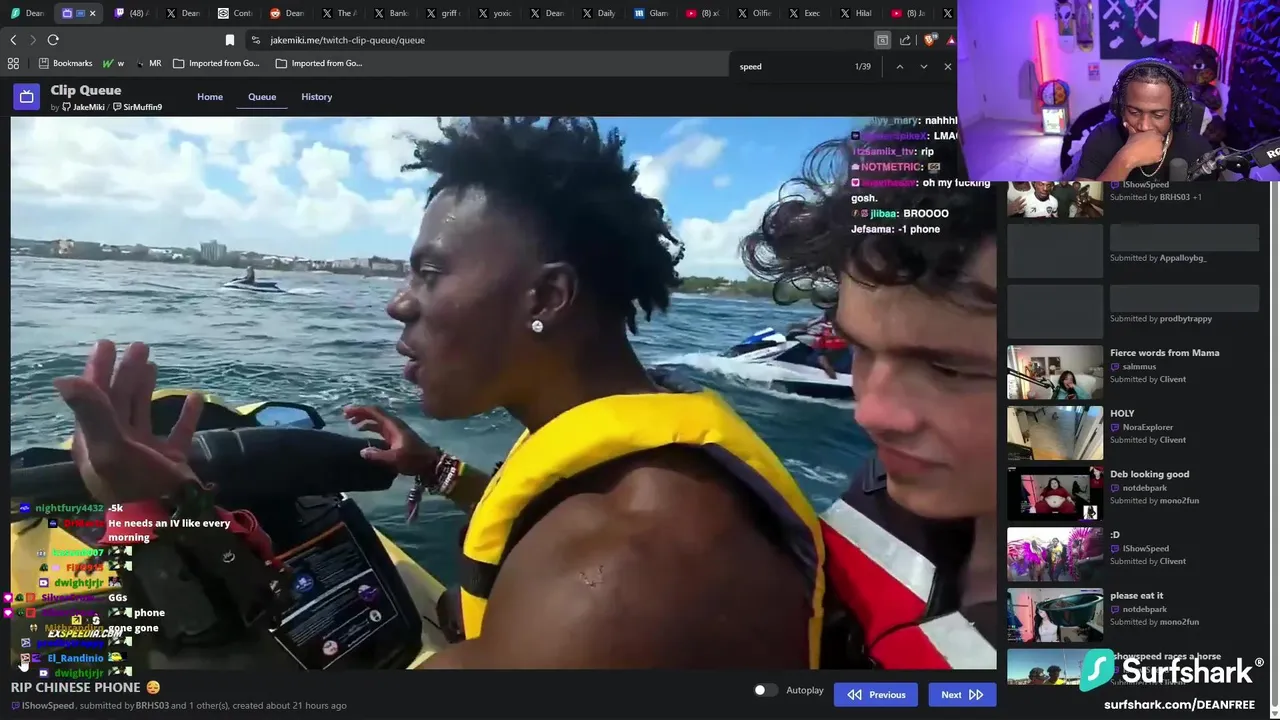Screen dimensions: 1280x720
Task: Switch to the Twitch (48) browser tab
Action: pos(131,13)
